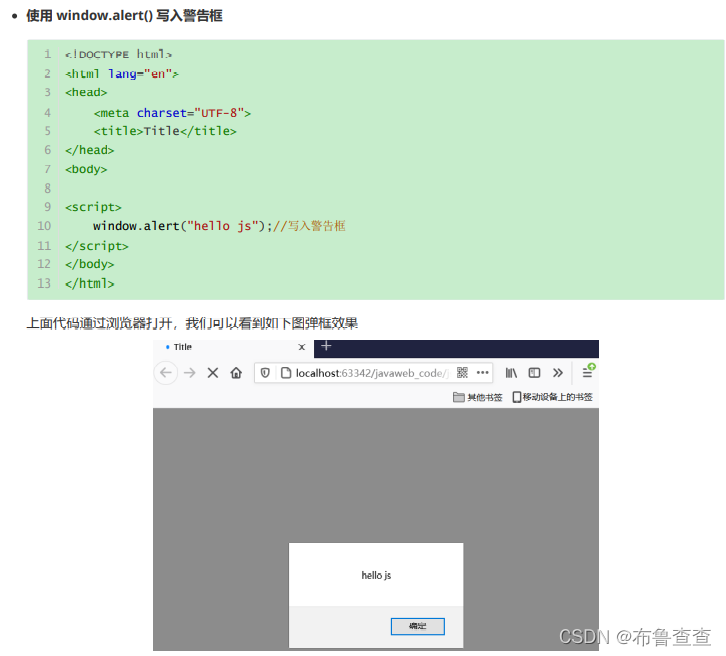The width and height of the screenshot is (726, 656).
Task: Open the QR code icon in address bar
Action: (x=462, y=373)
